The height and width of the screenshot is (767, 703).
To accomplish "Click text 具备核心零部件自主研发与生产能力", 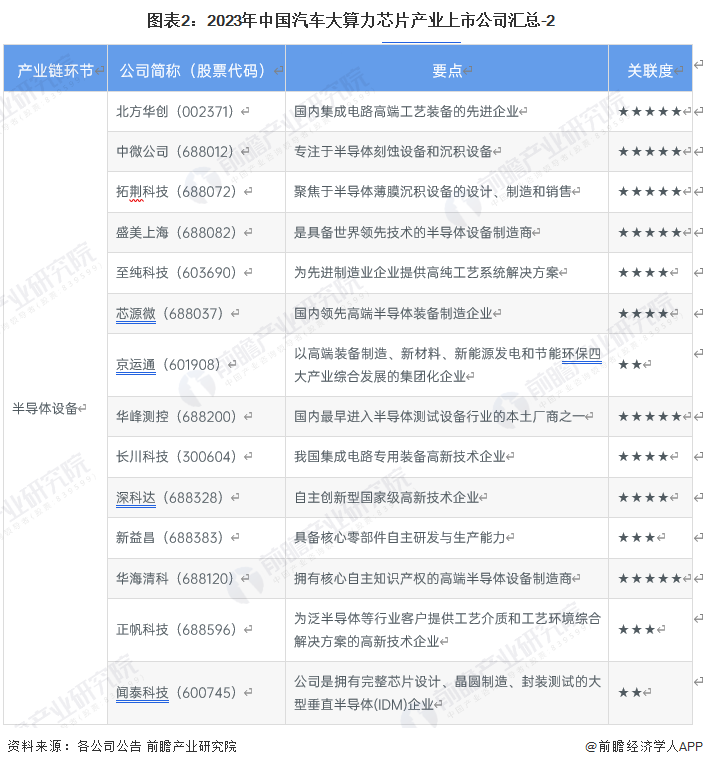I will [x=400, y=538].
